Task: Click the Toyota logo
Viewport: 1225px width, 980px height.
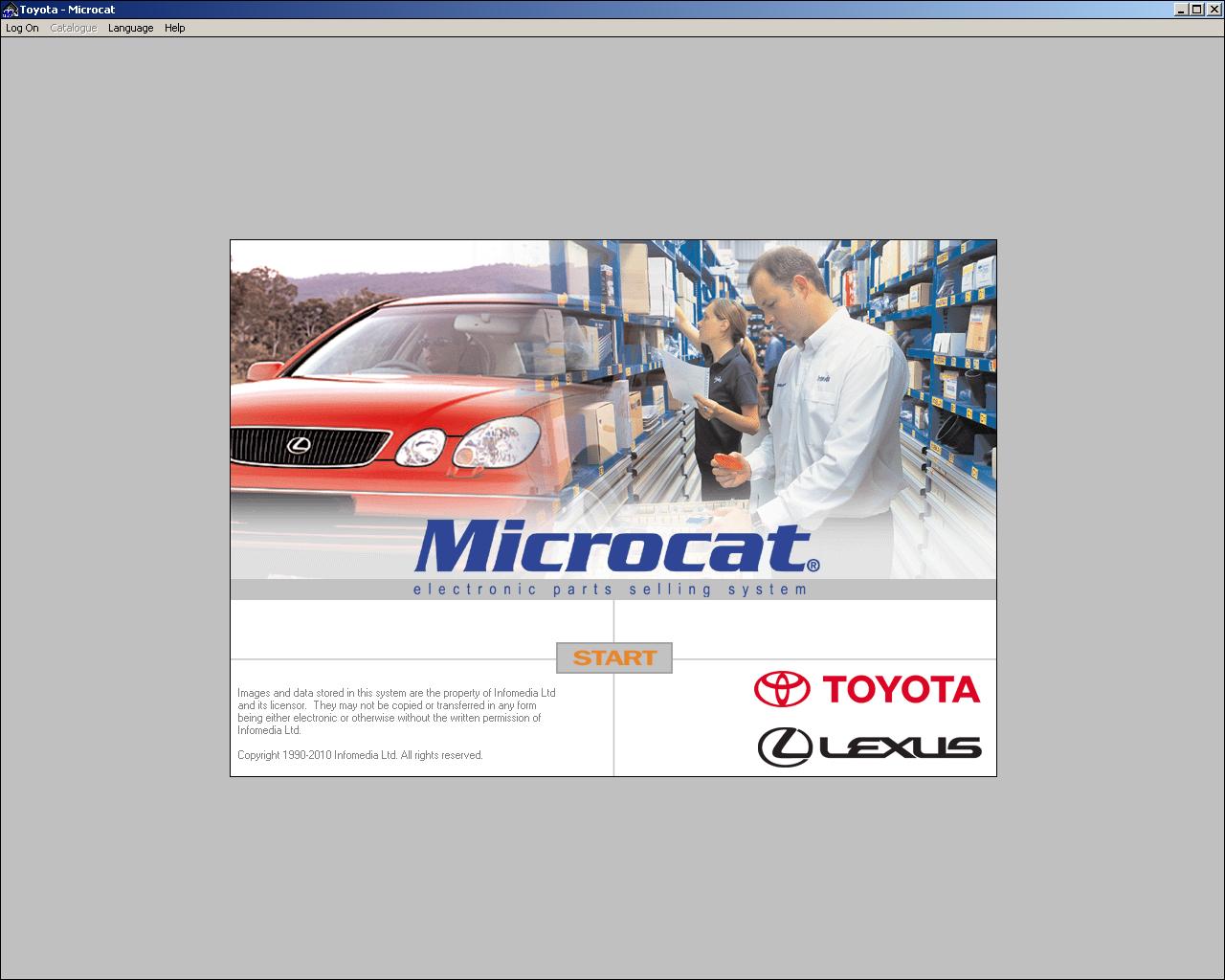Action: (867, 689)
